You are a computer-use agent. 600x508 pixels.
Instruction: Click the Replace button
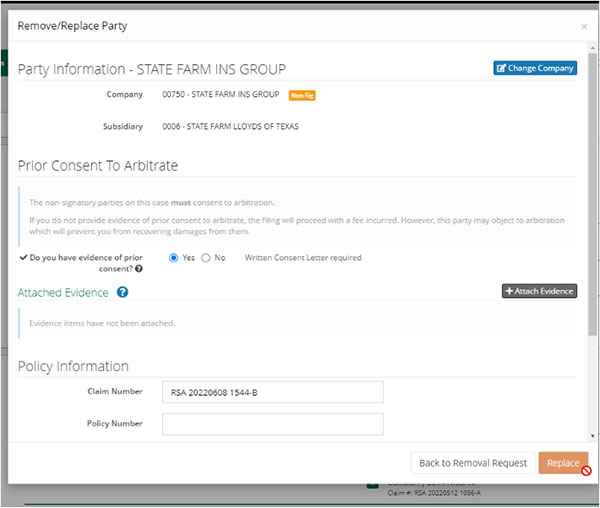pyautogui.click(x=563, y=463)
